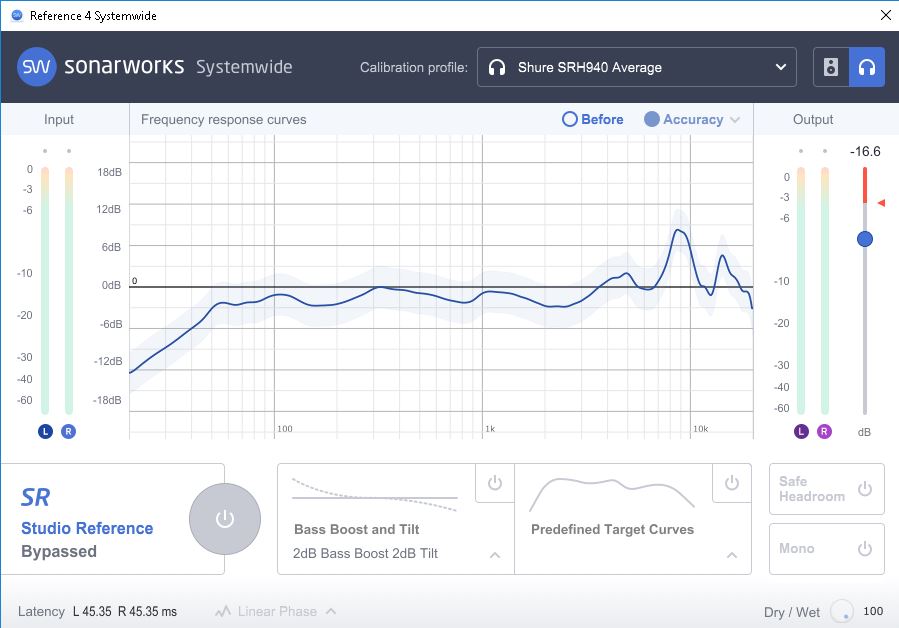The height and width of the screenshot is (628, 899).
Task: Open the Calibration profile dropdown
Action: coord(636,67)
